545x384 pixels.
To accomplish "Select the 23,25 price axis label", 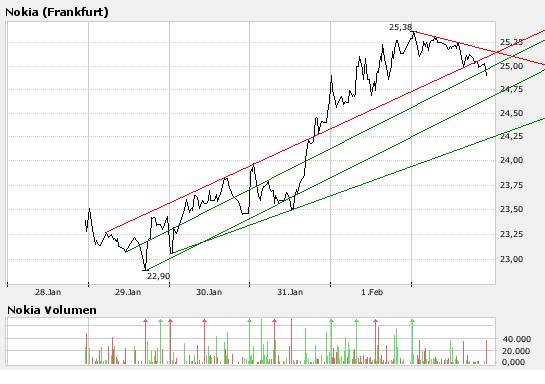I will coord(511,234).
